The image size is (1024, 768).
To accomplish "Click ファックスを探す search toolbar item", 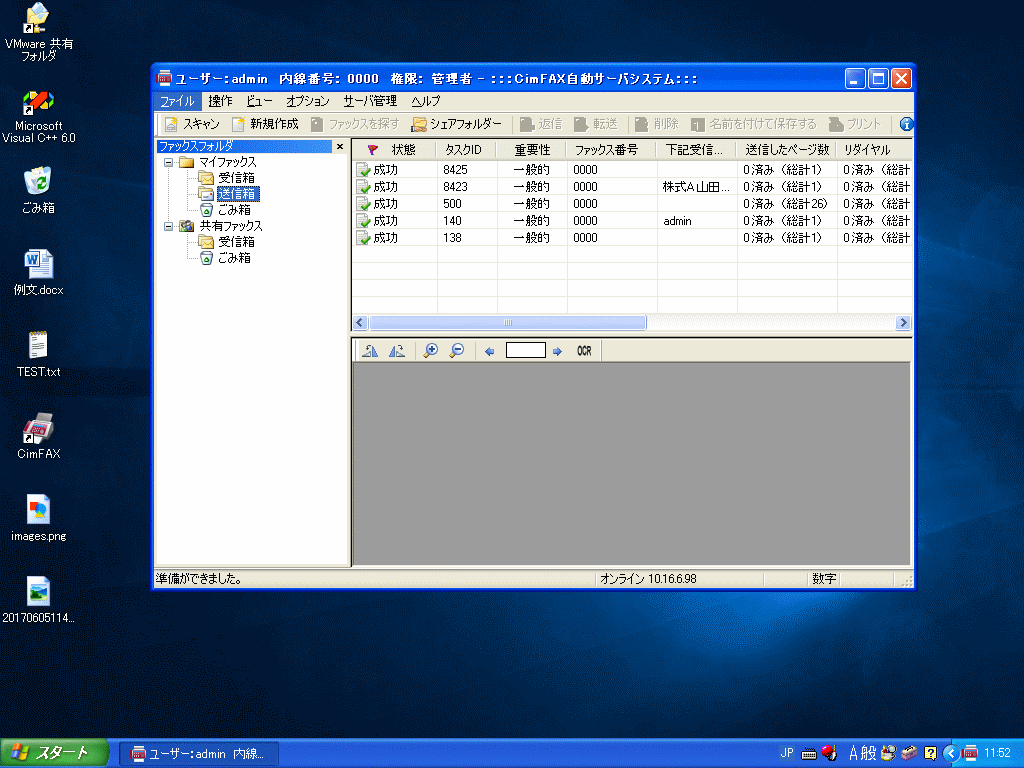I will point(355,124).
